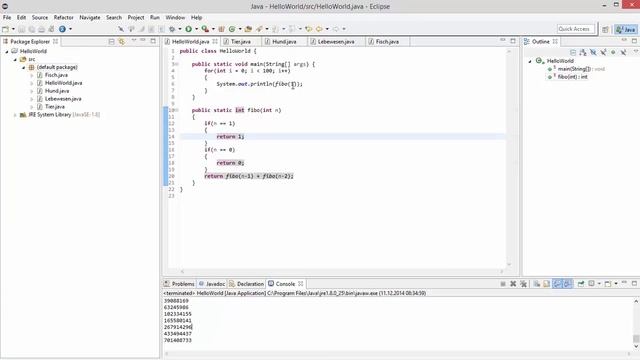The image size is (640, 360).
Task: Open the Open Console dropdown arrow
Action: pos(616,284)
